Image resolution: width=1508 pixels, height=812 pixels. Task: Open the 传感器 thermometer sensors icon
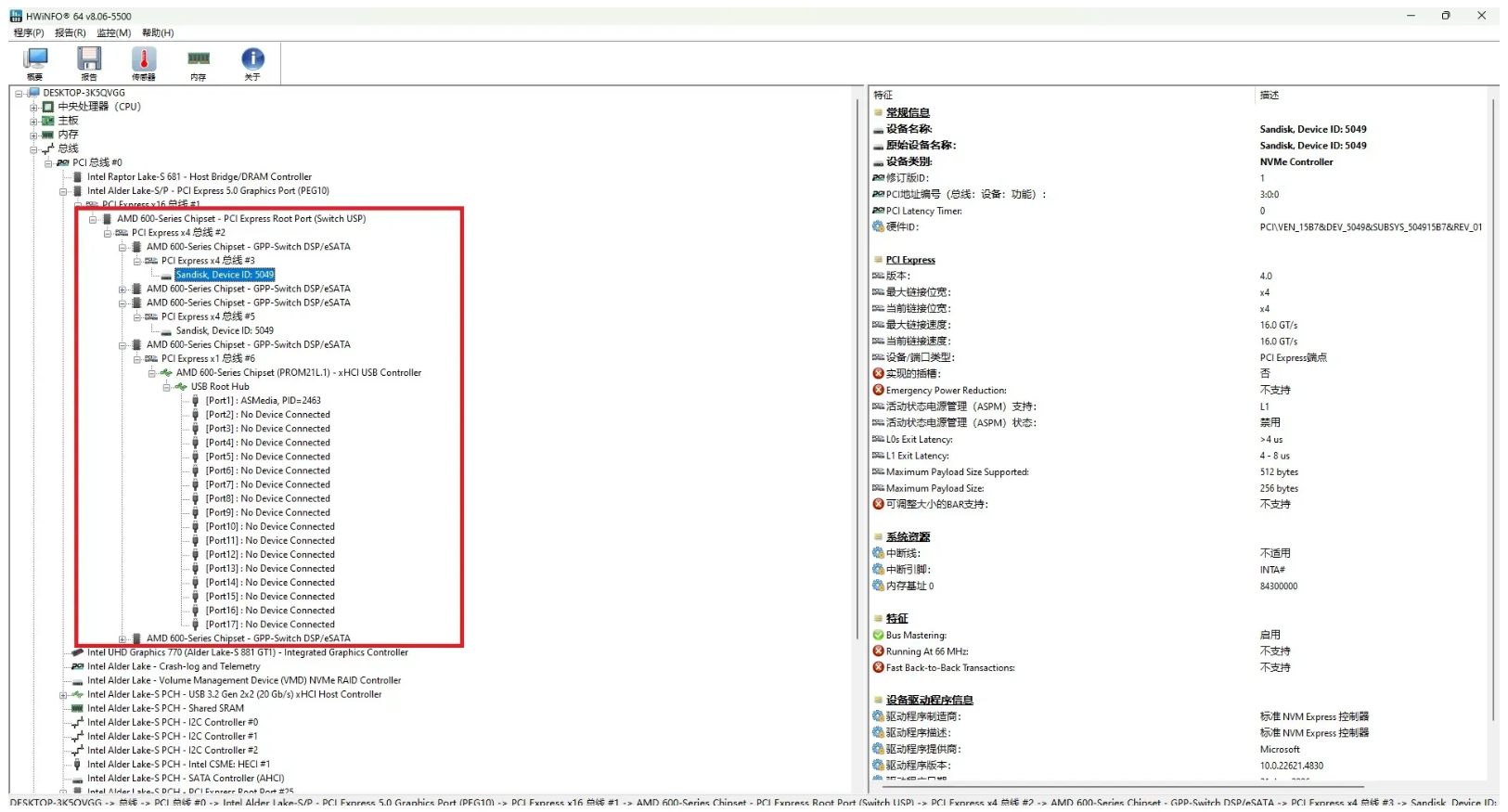[144, 59]
